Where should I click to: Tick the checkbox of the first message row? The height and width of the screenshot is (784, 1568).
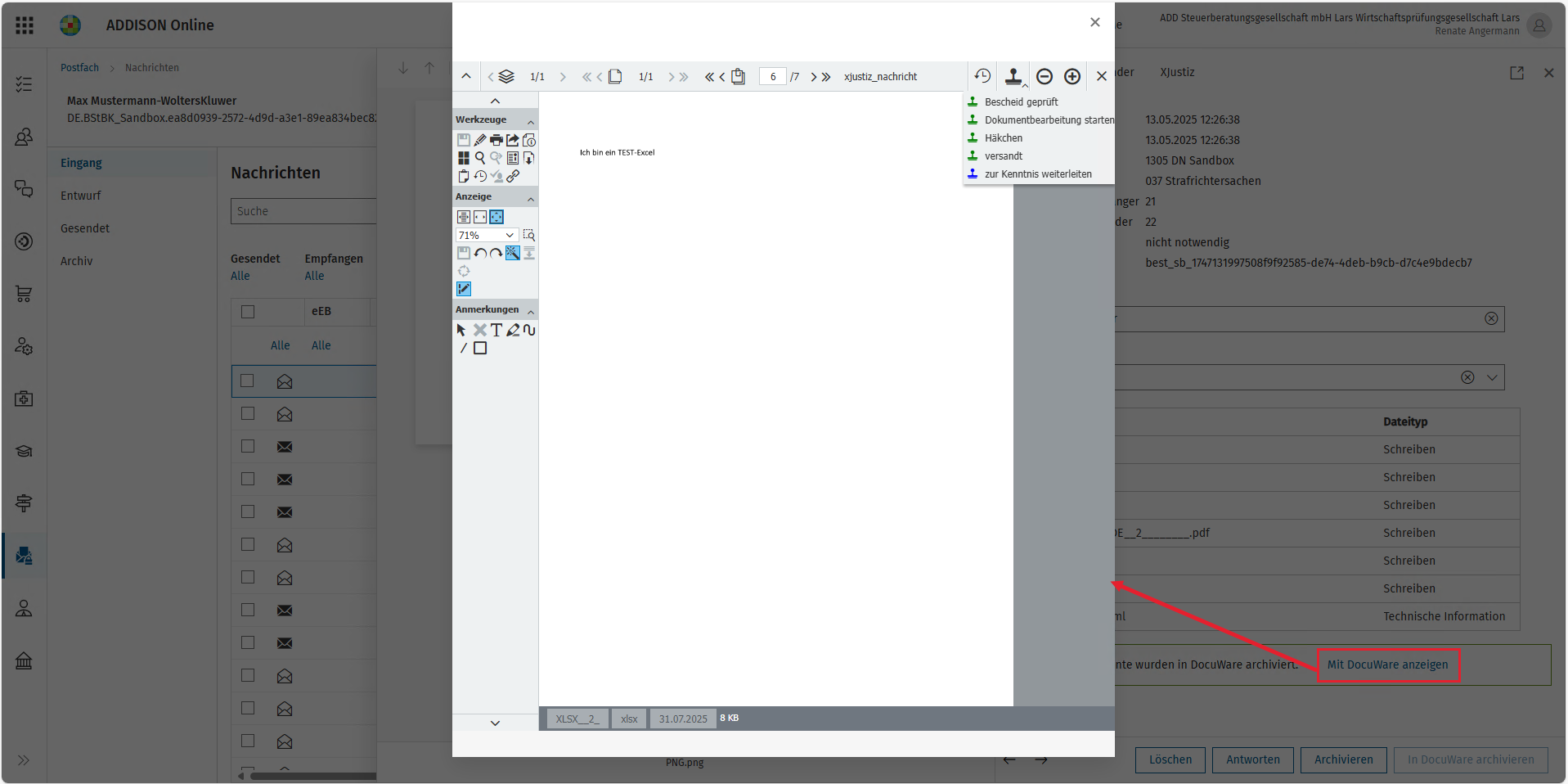[248, 381]
